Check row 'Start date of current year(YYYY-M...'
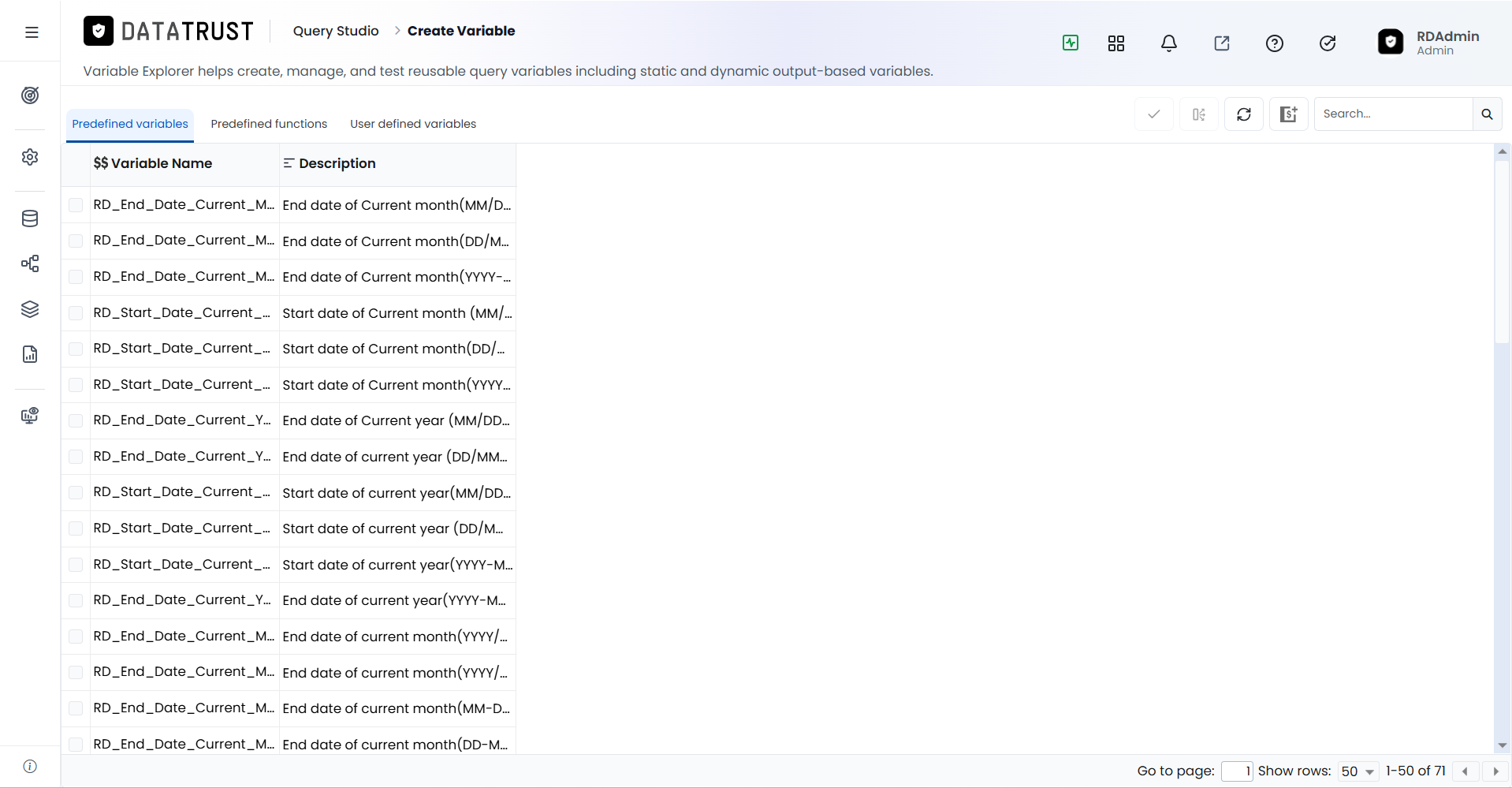 click(x=76, y=565)
